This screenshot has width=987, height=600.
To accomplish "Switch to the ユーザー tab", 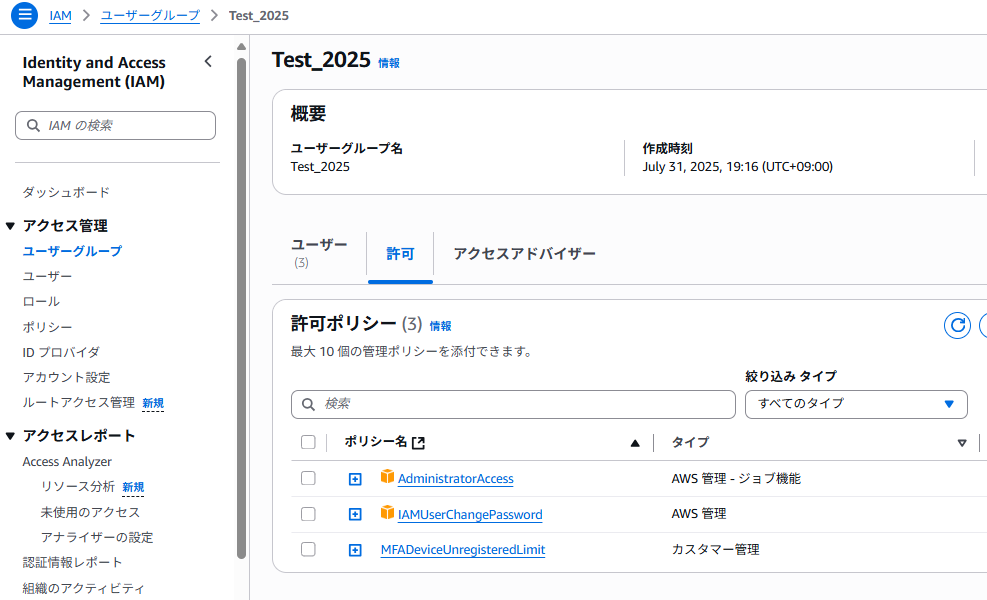I will coord(319,253).
